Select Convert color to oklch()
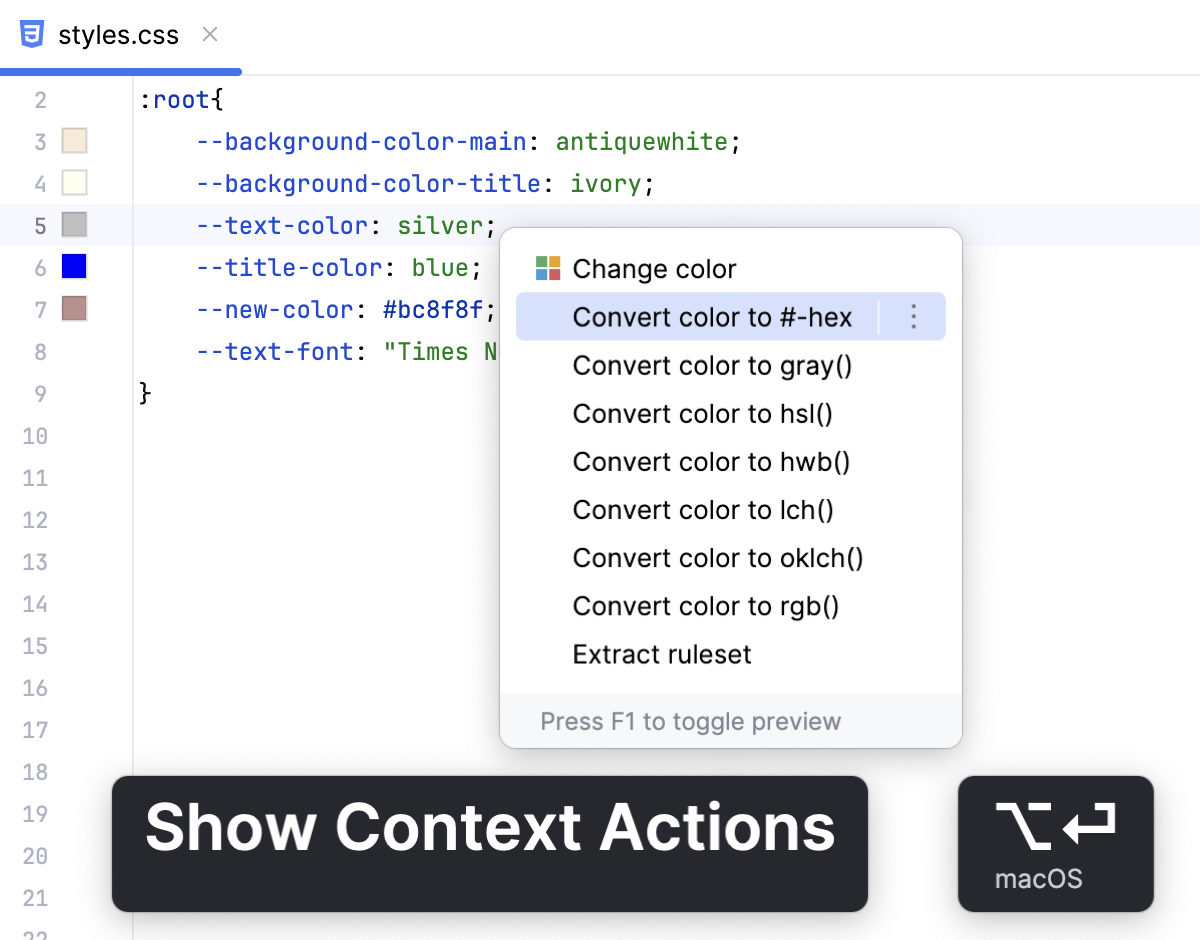Image resolution: width=1200 pixels, height=940 pixels. [x=716, y=557]
